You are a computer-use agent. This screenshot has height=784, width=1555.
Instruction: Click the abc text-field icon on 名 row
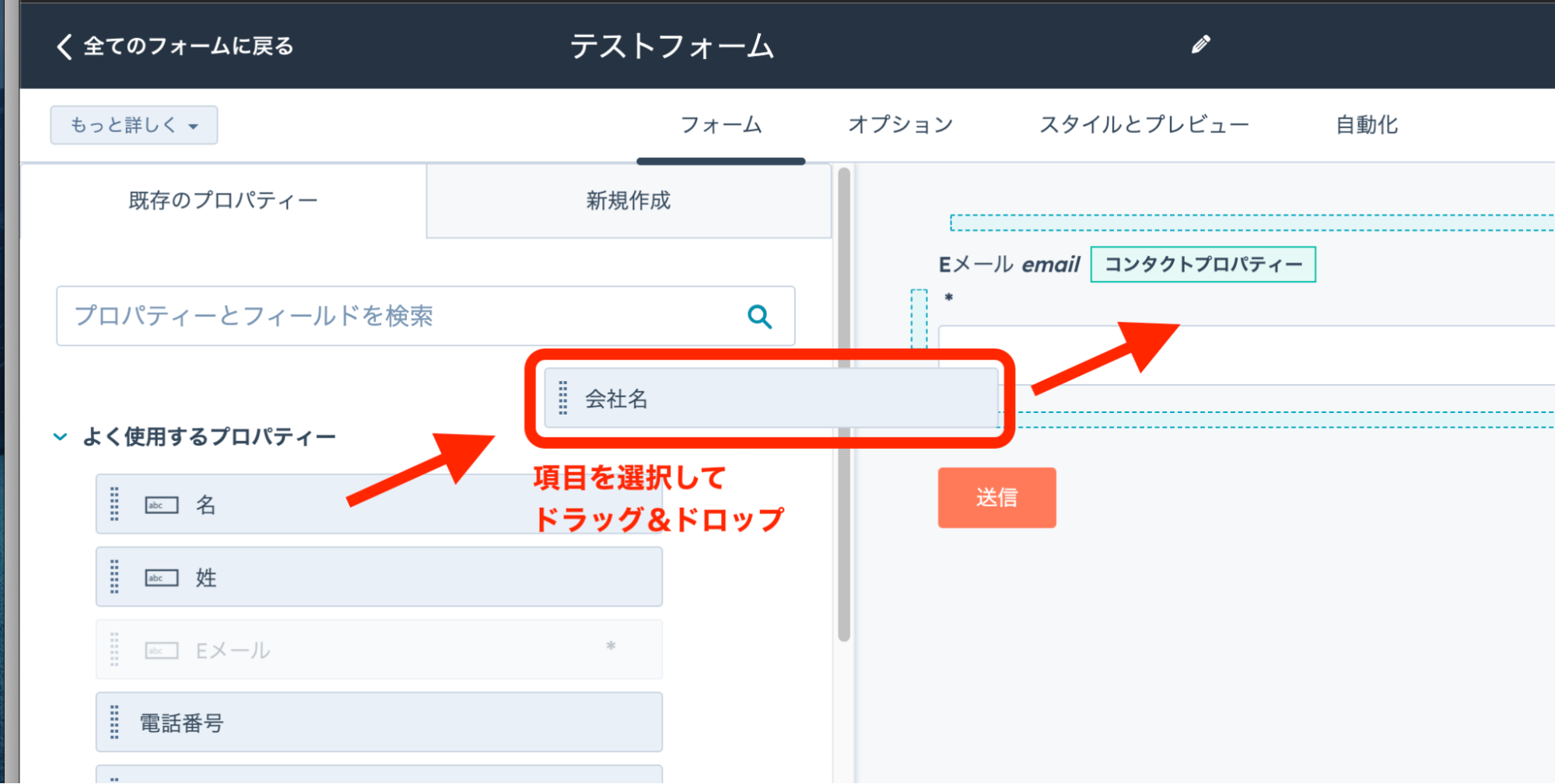click(x=161, y=506)
